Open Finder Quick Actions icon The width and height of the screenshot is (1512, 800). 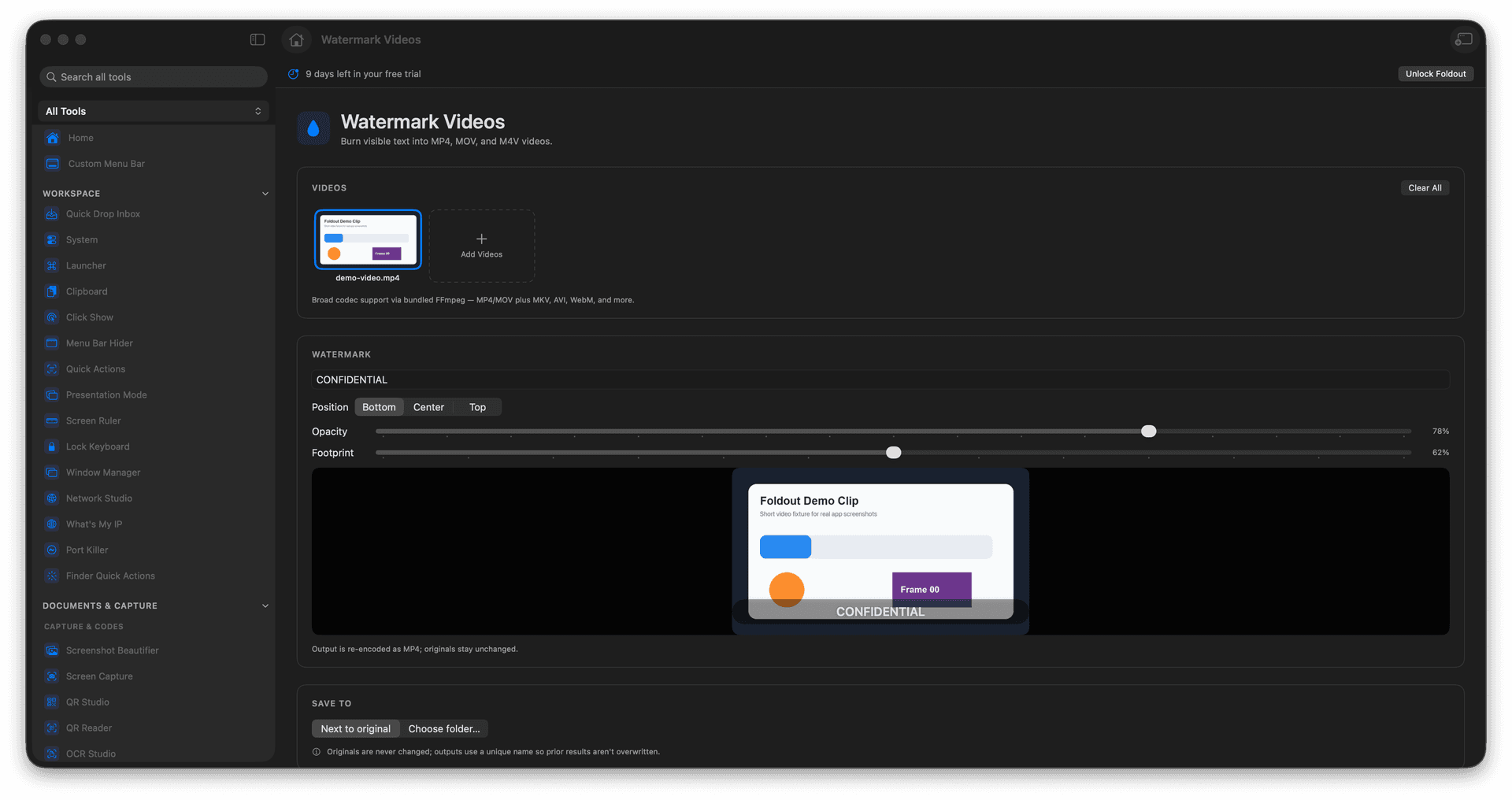52,576
